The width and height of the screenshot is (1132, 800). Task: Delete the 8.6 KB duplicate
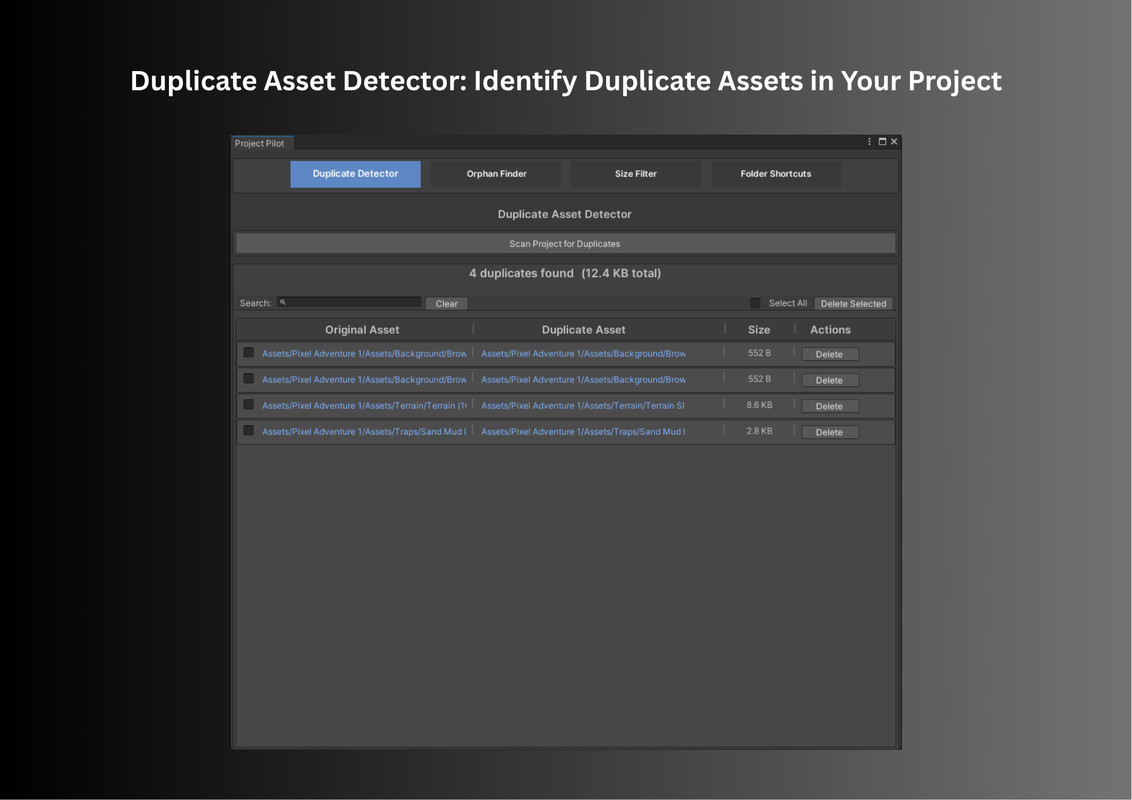[829, 407]
